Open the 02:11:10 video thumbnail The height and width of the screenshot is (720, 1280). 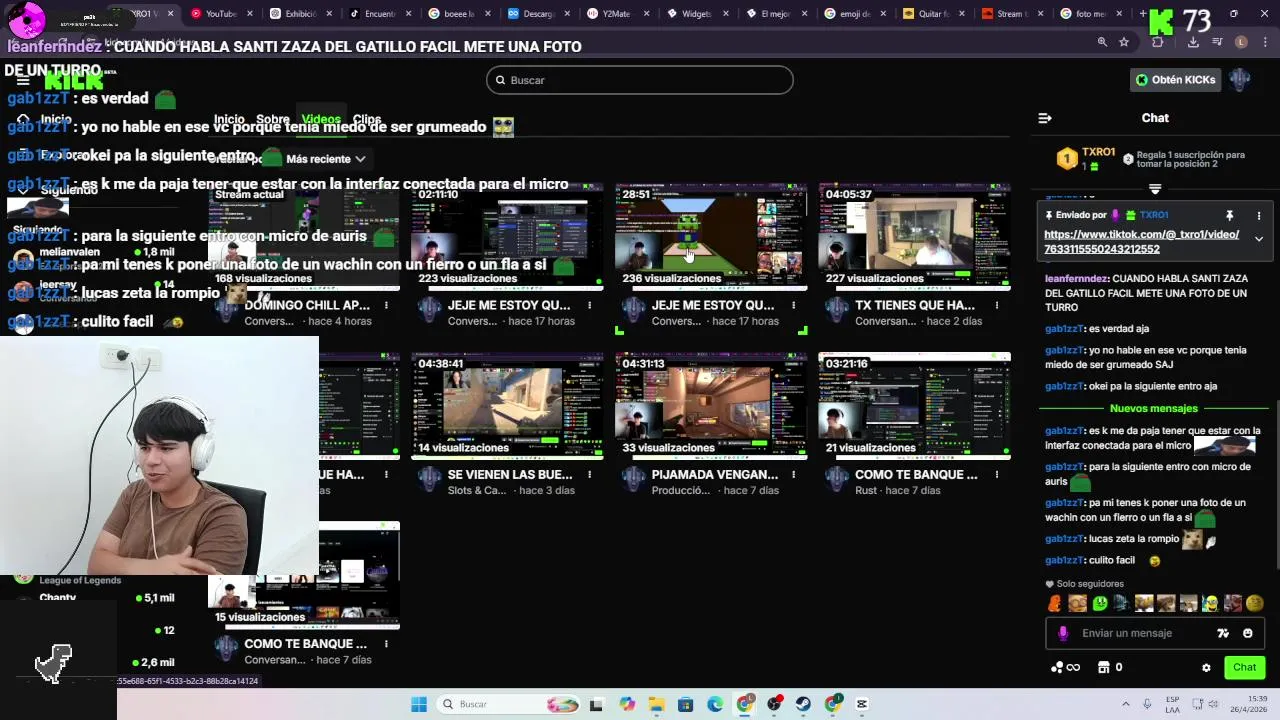(x=507, y=236)
